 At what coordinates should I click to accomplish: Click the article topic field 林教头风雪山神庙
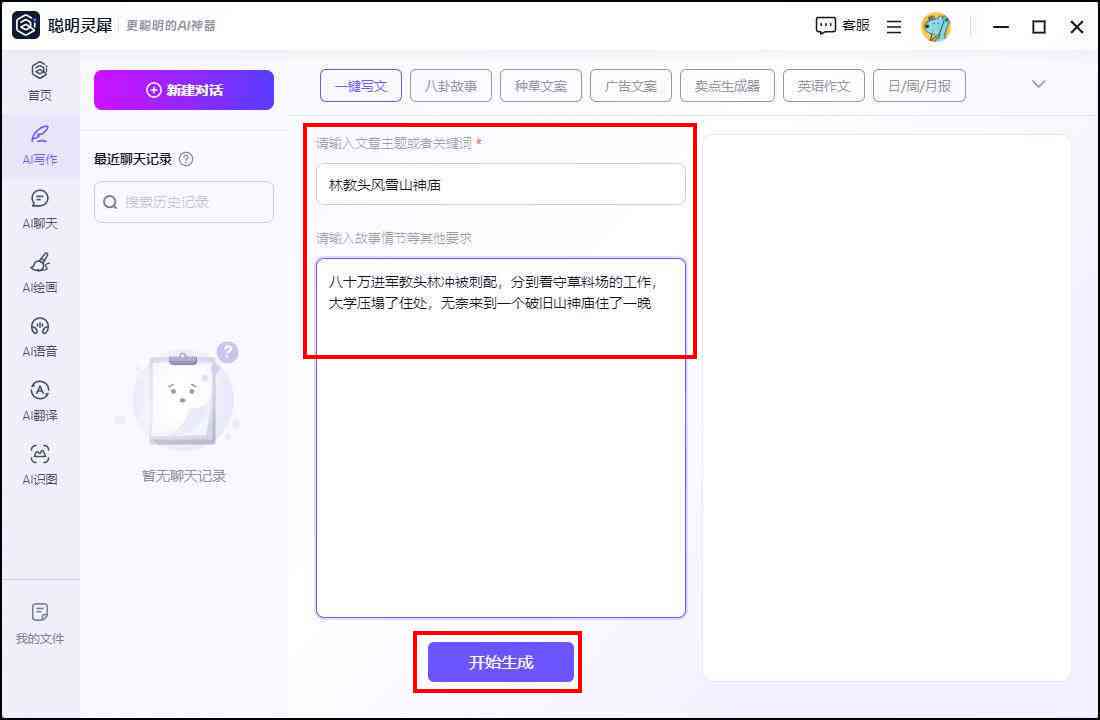501,185
